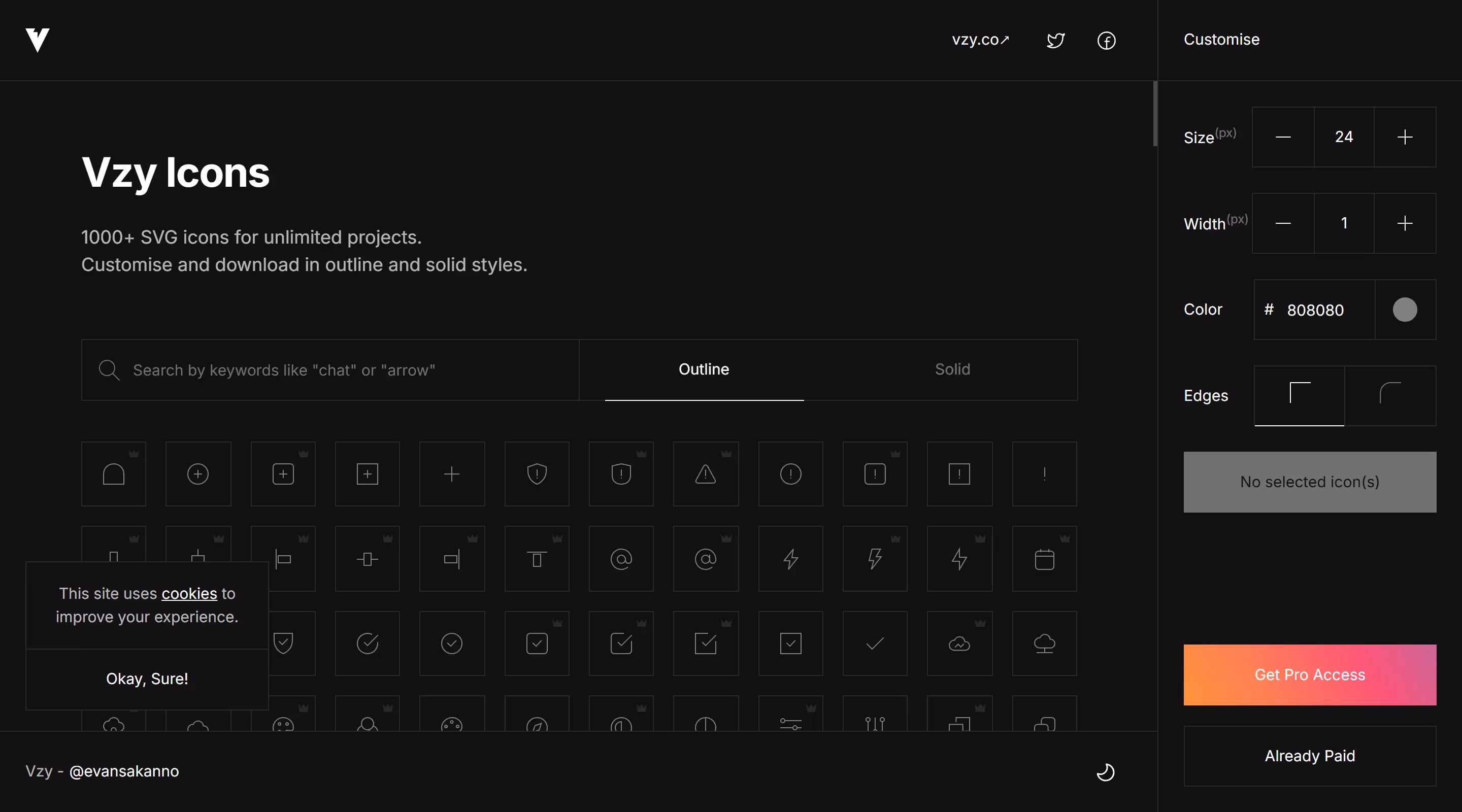Open the Facebook icon link
Viewport: 1462px width, 812px height.
point(1106,40)
